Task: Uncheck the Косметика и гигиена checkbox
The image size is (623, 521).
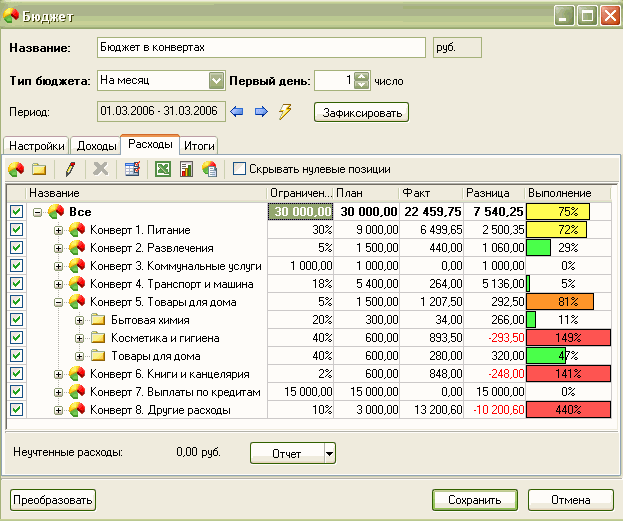Action: coord(16,338)
